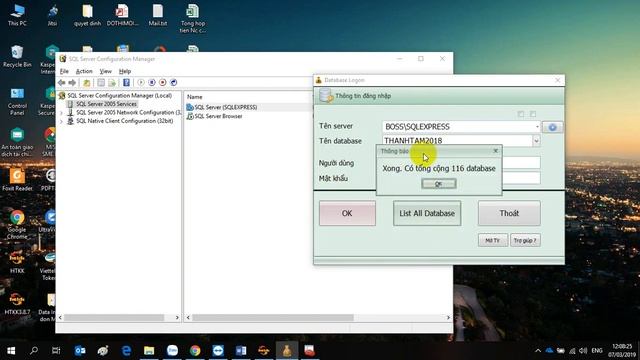Select HTKK desktop icon
This screenshot has height=360, width=640.
[17, 262]
